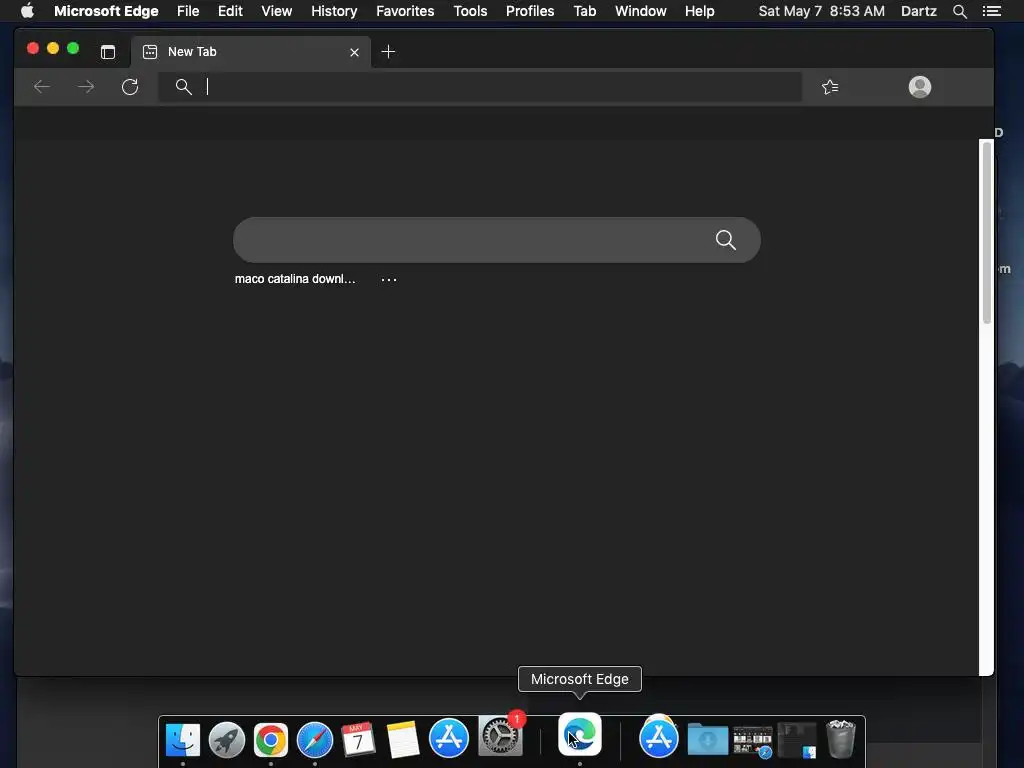Open the maco catalina download quick link
The width and height of the screenshot is (1024, 768).
coord(295,279)
